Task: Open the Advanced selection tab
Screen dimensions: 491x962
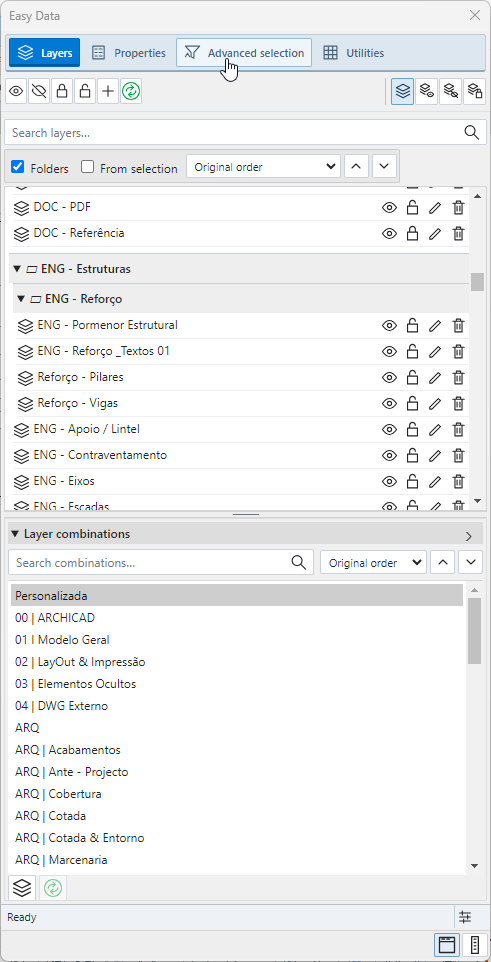Action: (244, 53)
